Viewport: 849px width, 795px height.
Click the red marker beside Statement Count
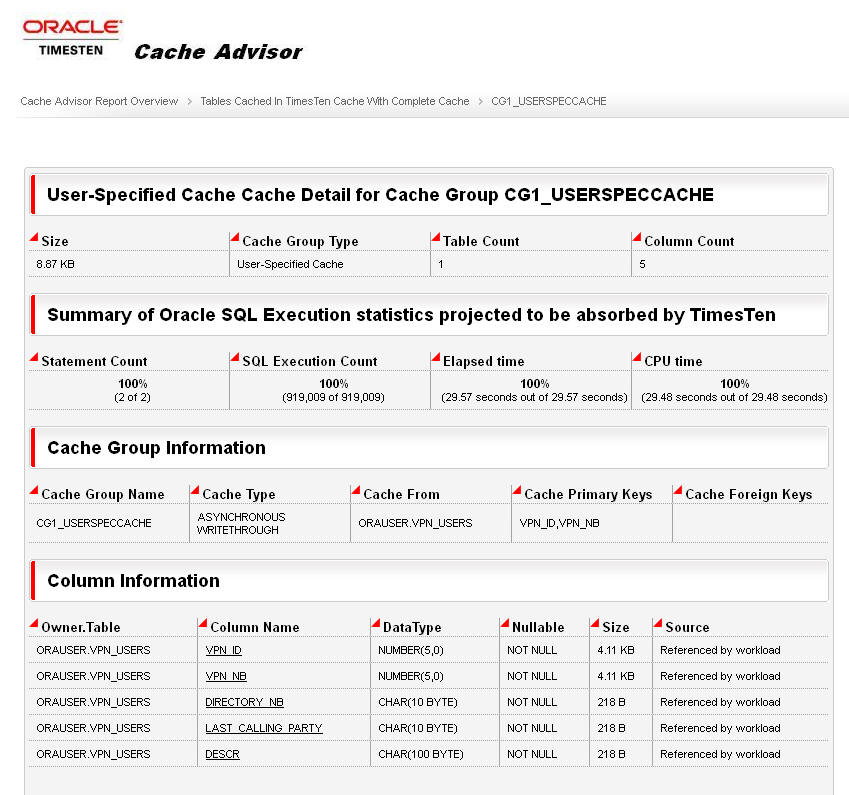click(x=34, y=357)
